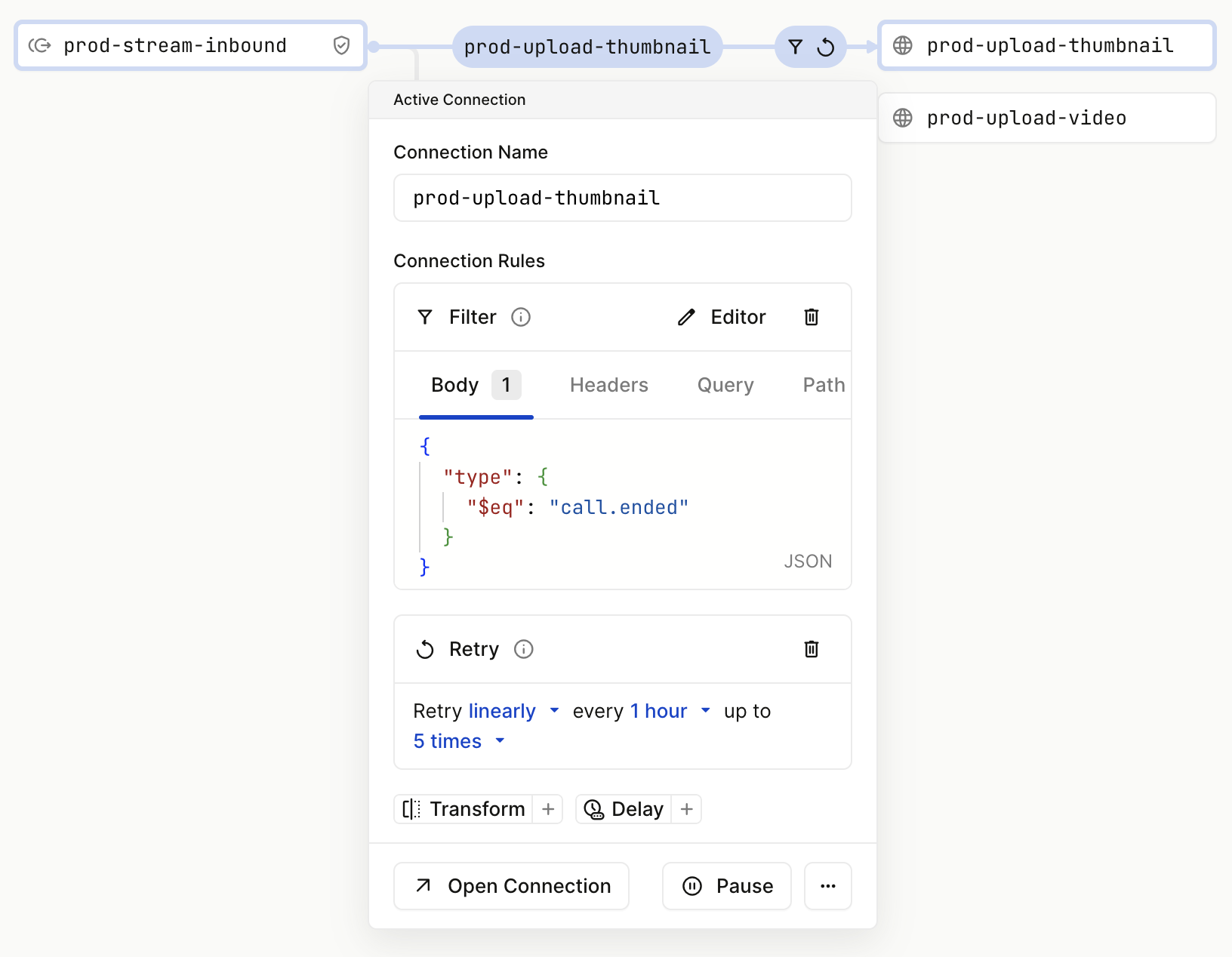
Task: Click the JSON format label
Action: pos(808,562)
